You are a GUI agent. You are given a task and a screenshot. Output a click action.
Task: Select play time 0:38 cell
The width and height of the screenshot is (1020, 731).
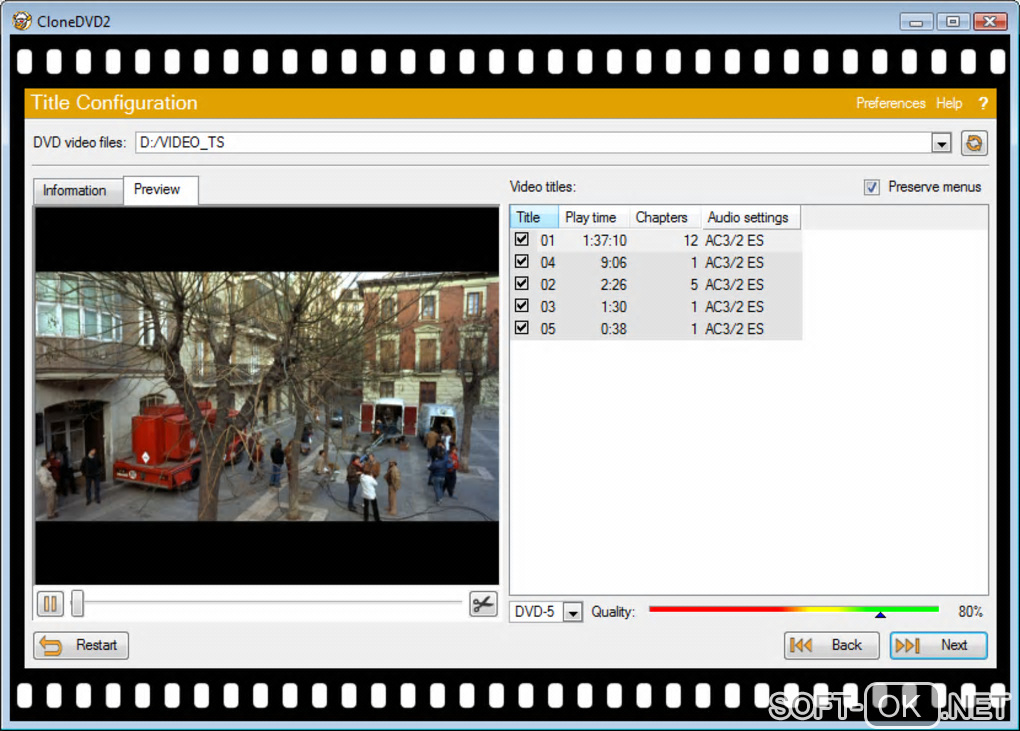(613, 329)
